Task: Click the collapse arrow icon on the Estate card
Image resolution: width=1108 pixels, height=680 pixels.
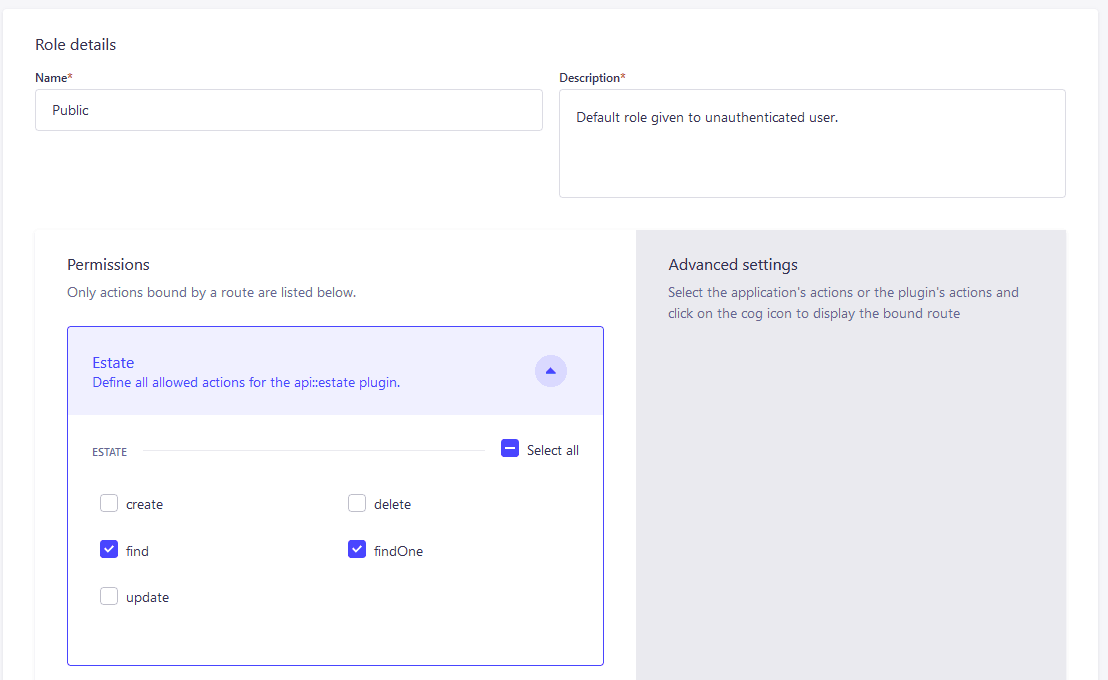Action: click(550, 371)
